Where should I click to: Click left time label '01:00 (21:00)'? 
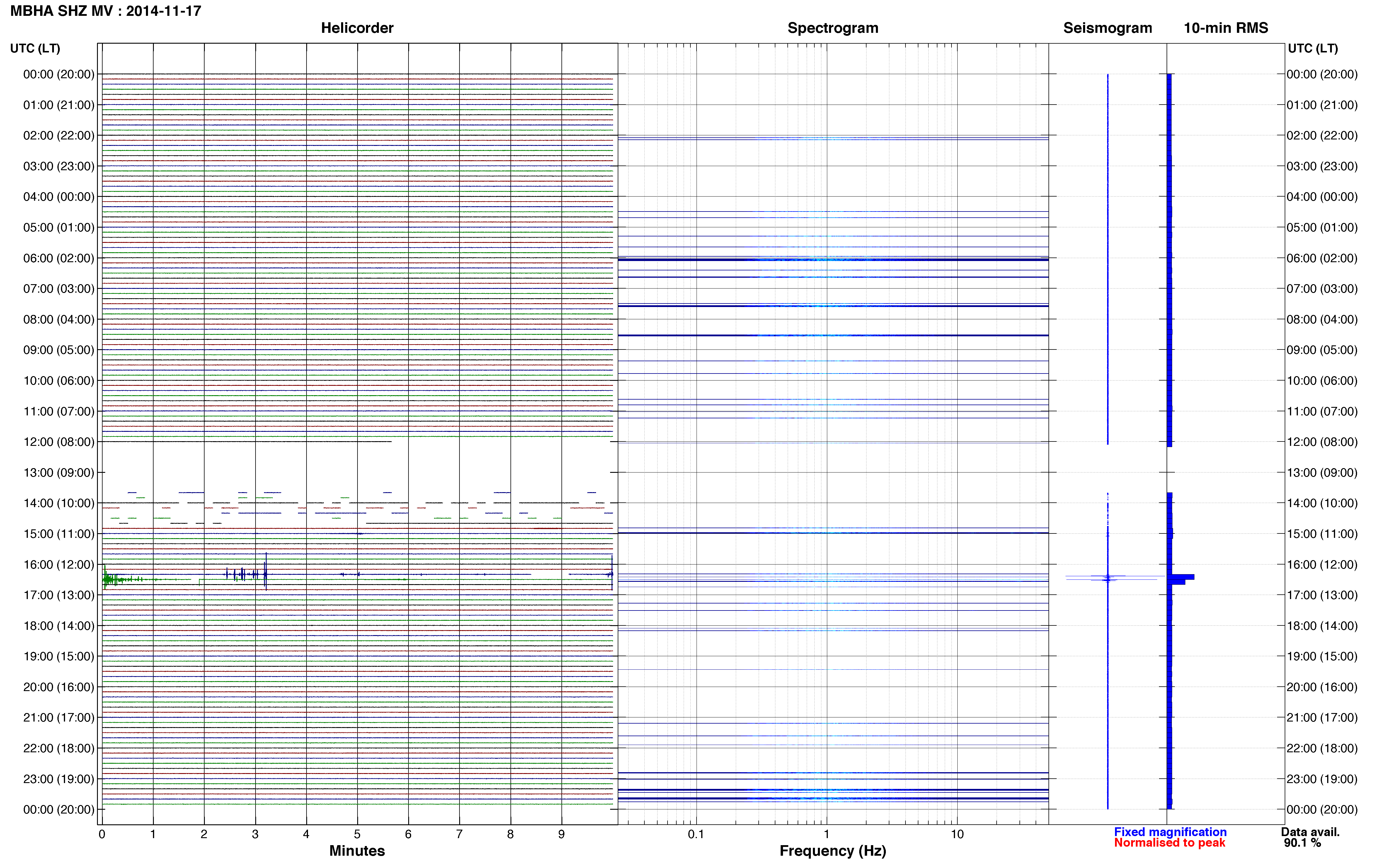59,105
